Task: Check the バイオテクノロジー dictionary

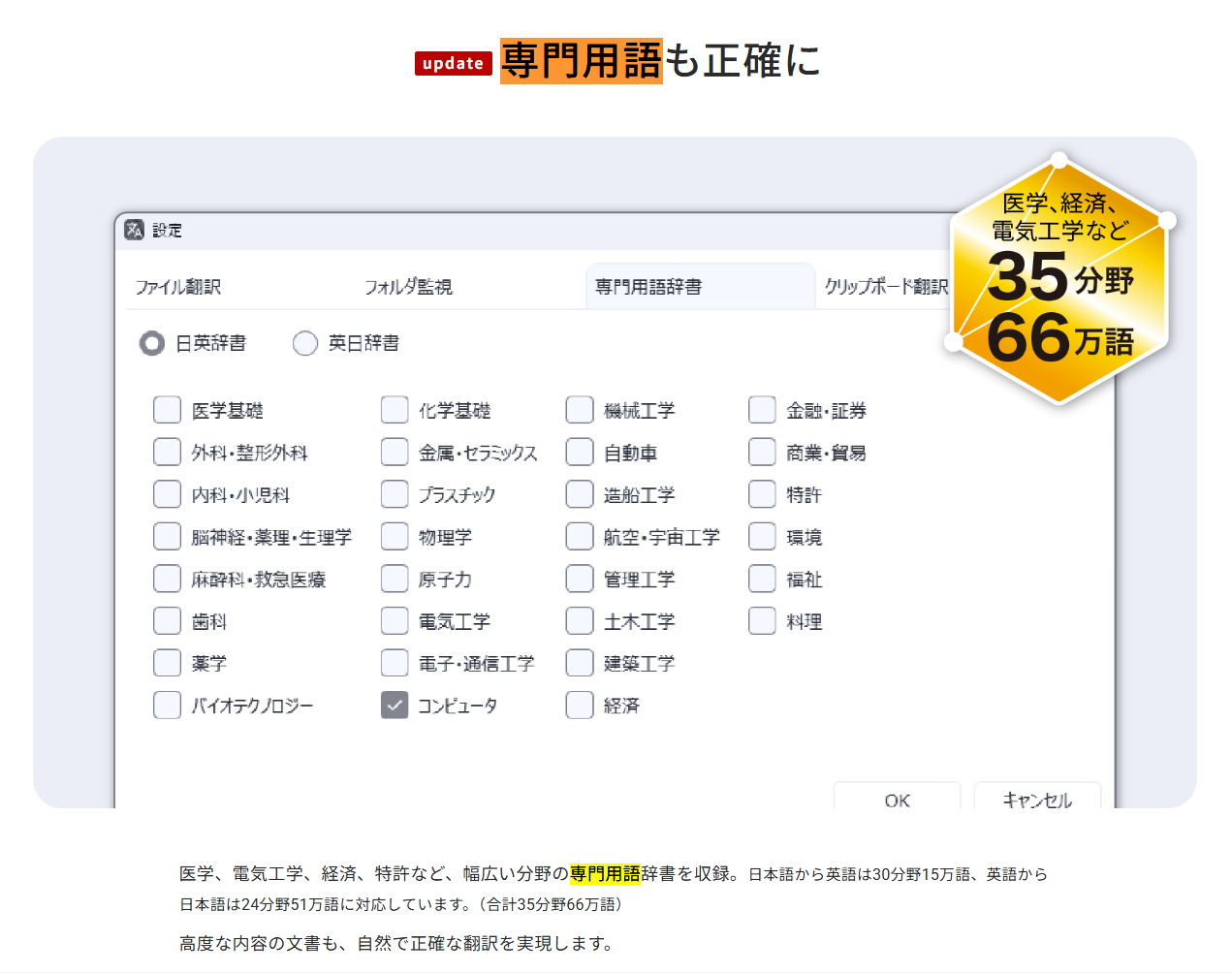Action: click(x=167, y=705)
